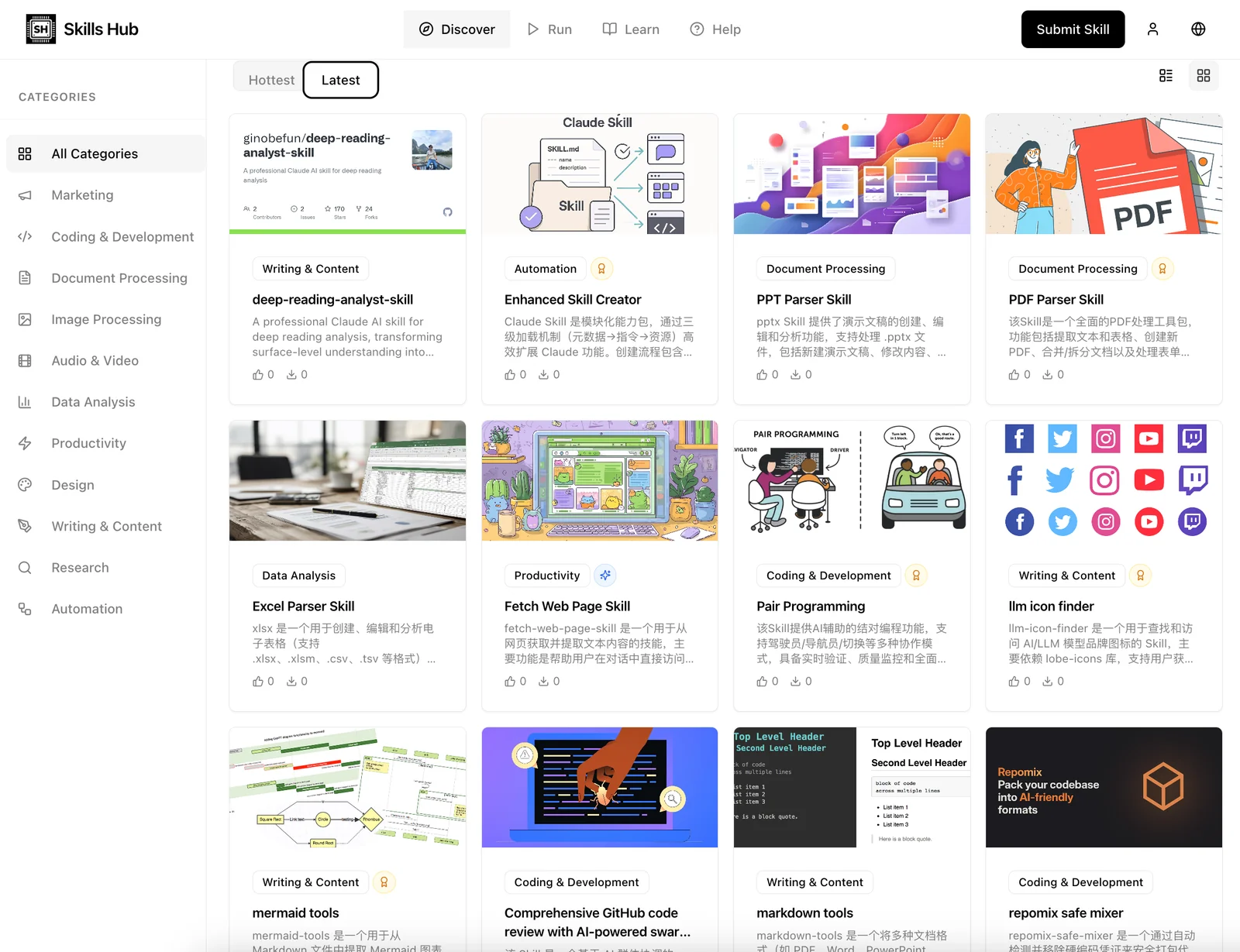The height and width of the screenshot is (952, 1240).
Task: Click download icon on Enhanced Skill Creator
Action: point(544,375)
